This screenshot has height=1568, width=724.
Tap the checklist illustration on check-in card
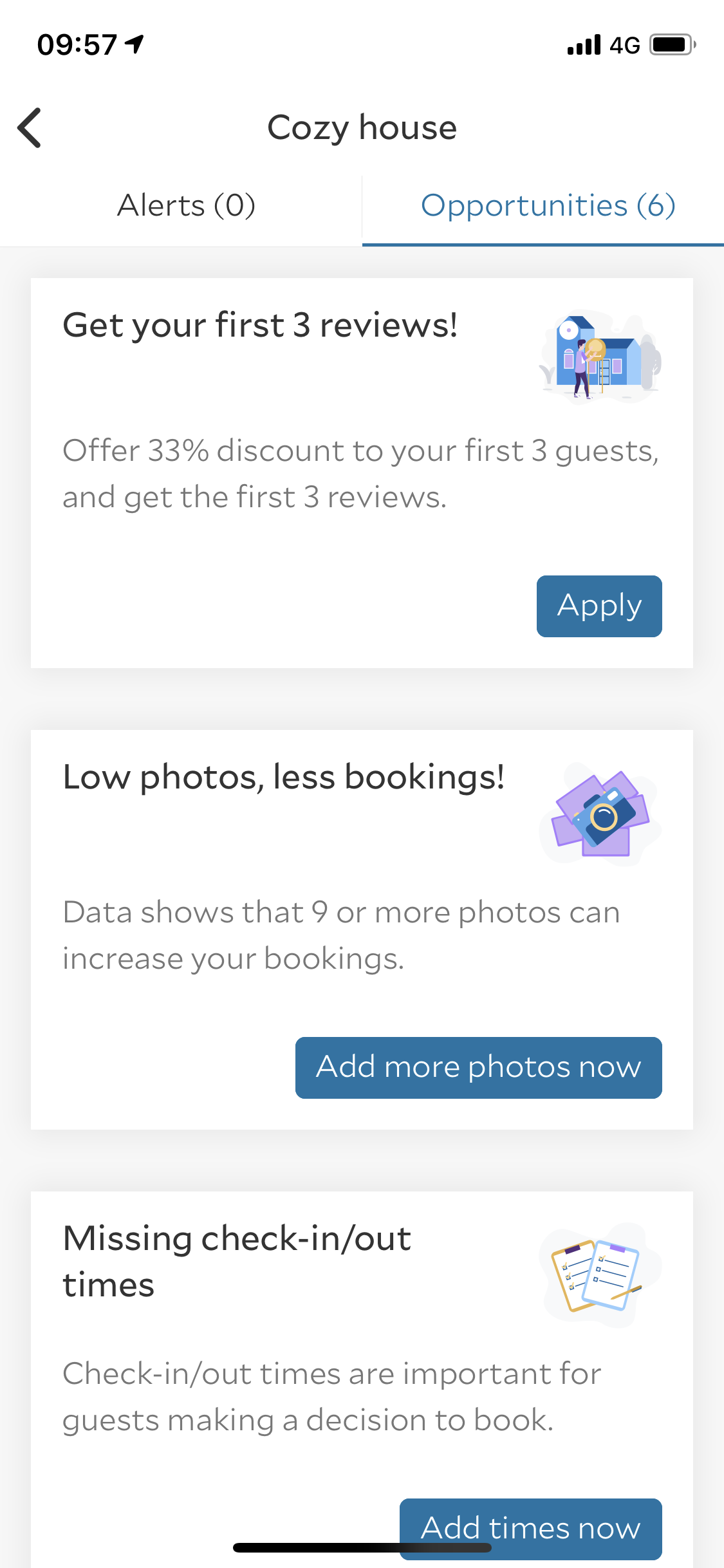pyautogui.click(x=600, y=1274)
